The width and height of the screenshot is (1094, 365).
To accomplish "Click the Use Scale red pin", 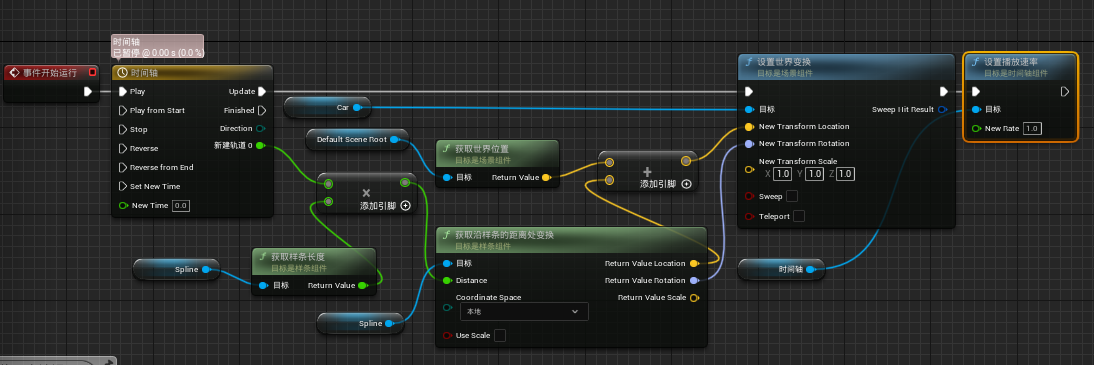I will tap(447, 336).
